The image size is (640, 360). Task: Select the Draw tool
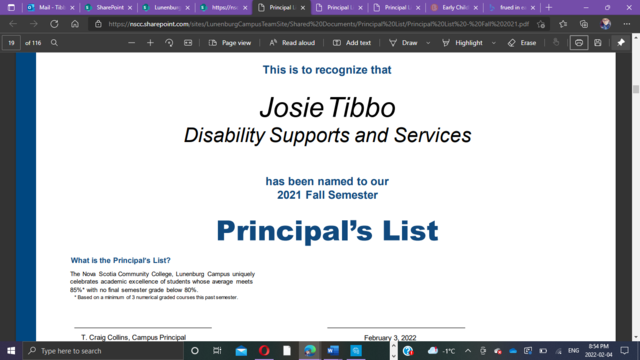(x=403, y=43)
